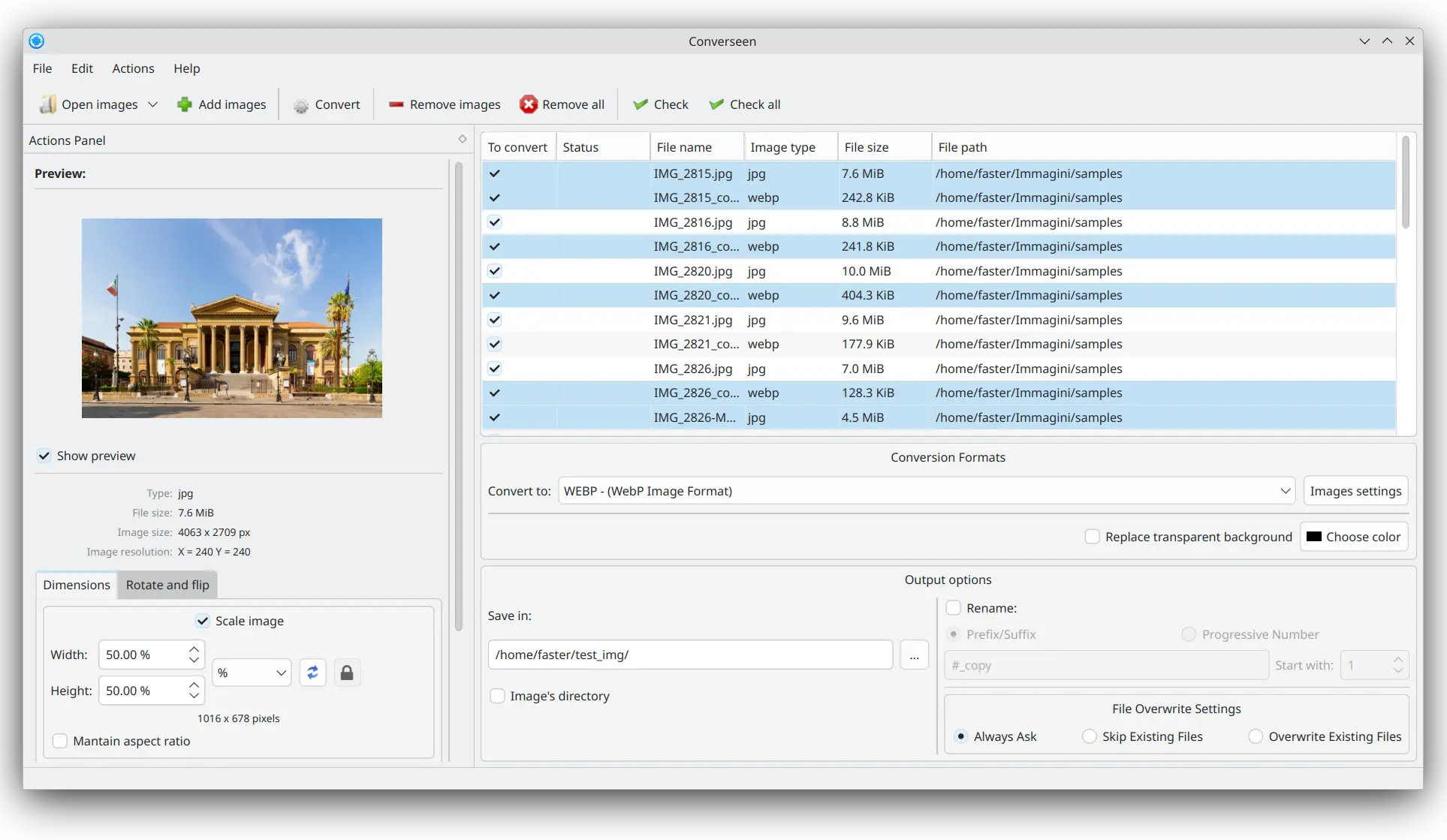Click the Convert gear icon

(301, 105)
